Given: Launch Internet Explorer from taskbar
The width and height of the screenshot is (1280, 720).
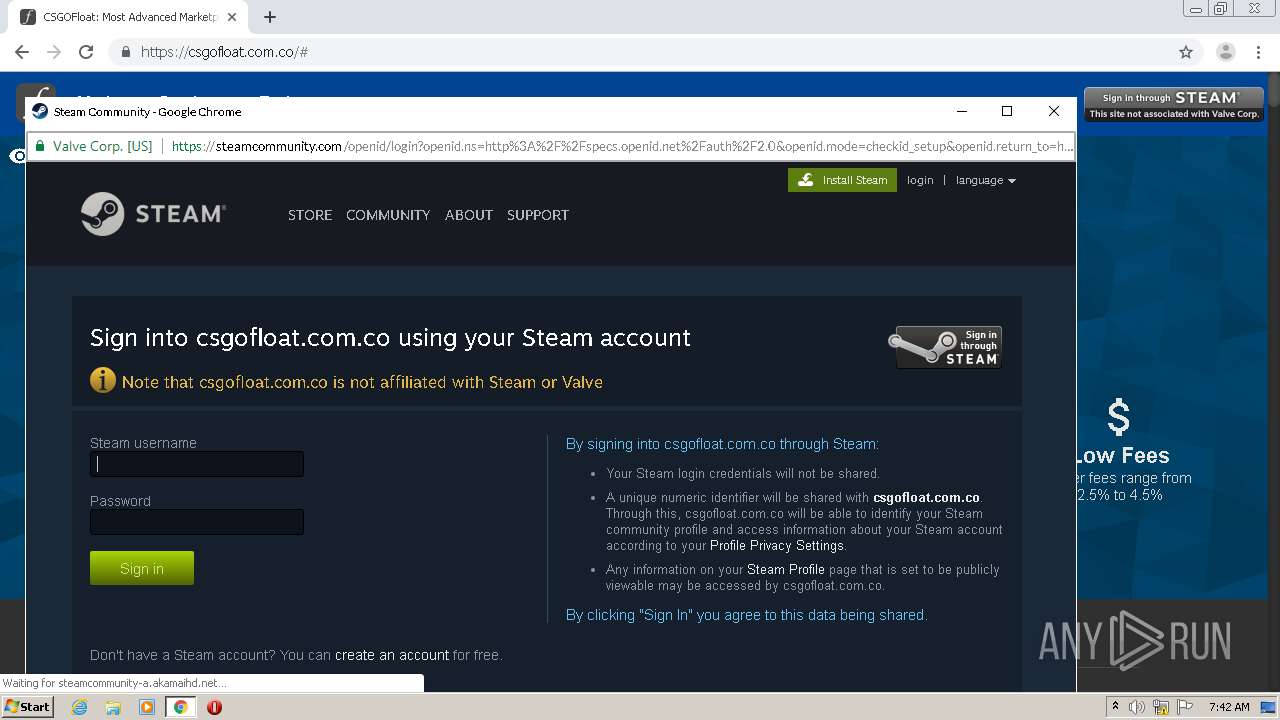Looking at the screenshot, I should (79, 707).
